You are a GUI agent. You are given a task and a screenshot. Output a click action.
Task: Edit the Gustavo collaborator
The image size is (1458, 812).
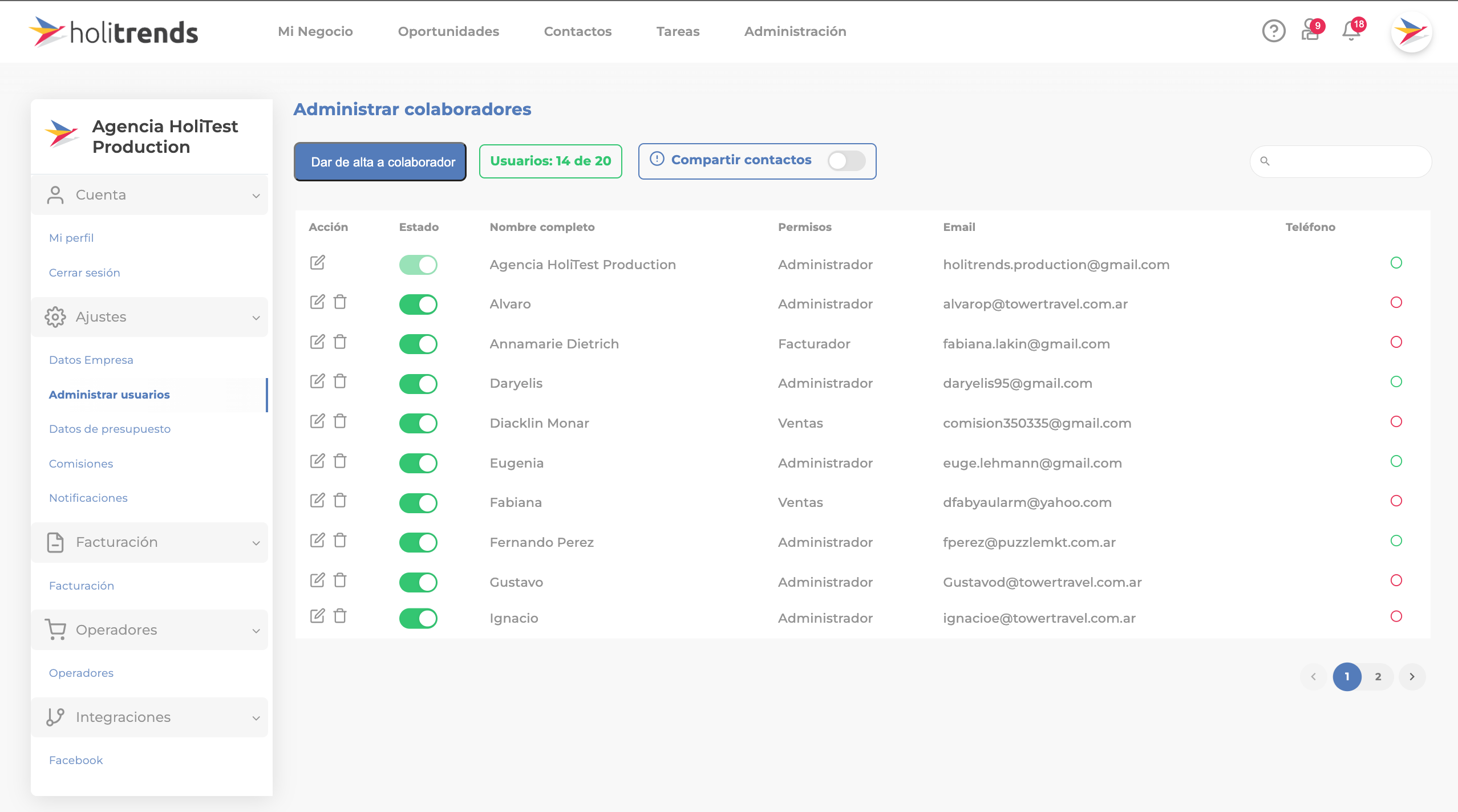tap(317, 580)
